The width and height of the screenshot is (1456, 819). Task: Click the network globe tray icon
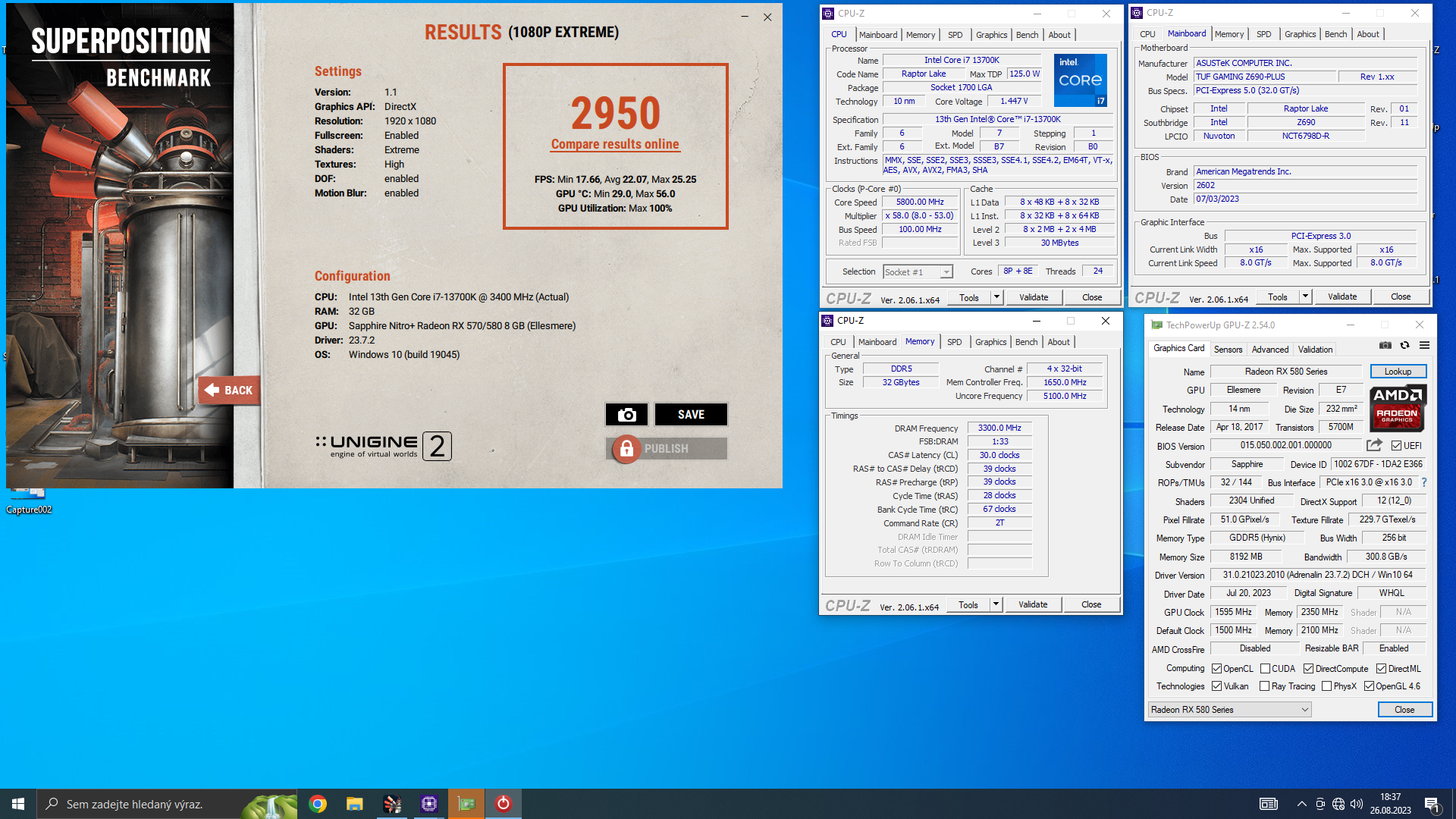point(1338,804)
